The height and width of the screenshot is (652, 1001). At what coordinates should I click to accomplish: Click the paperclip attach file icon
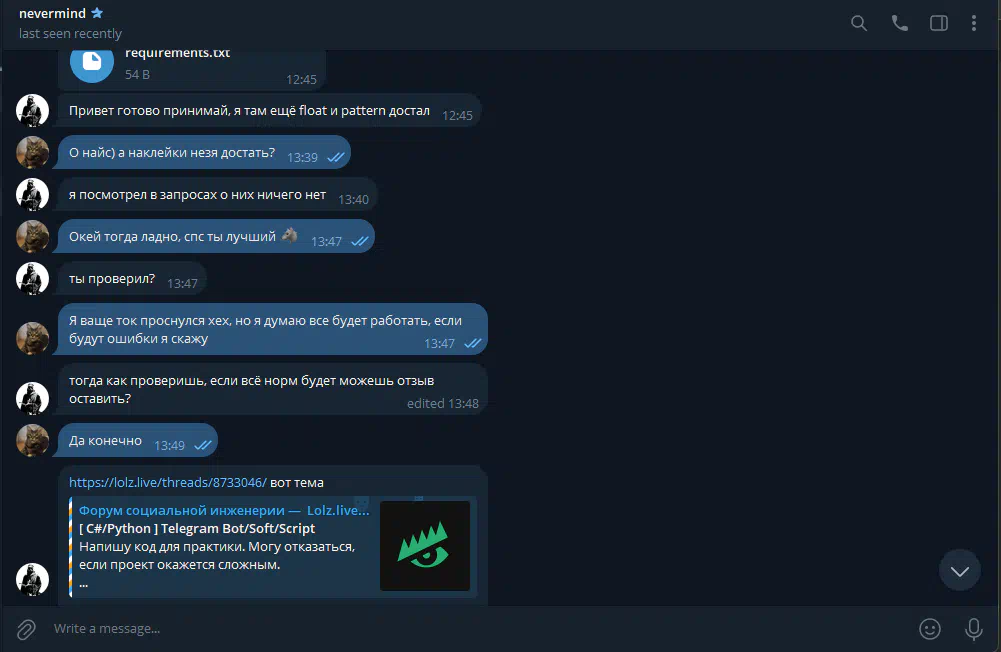pos(26,629)
